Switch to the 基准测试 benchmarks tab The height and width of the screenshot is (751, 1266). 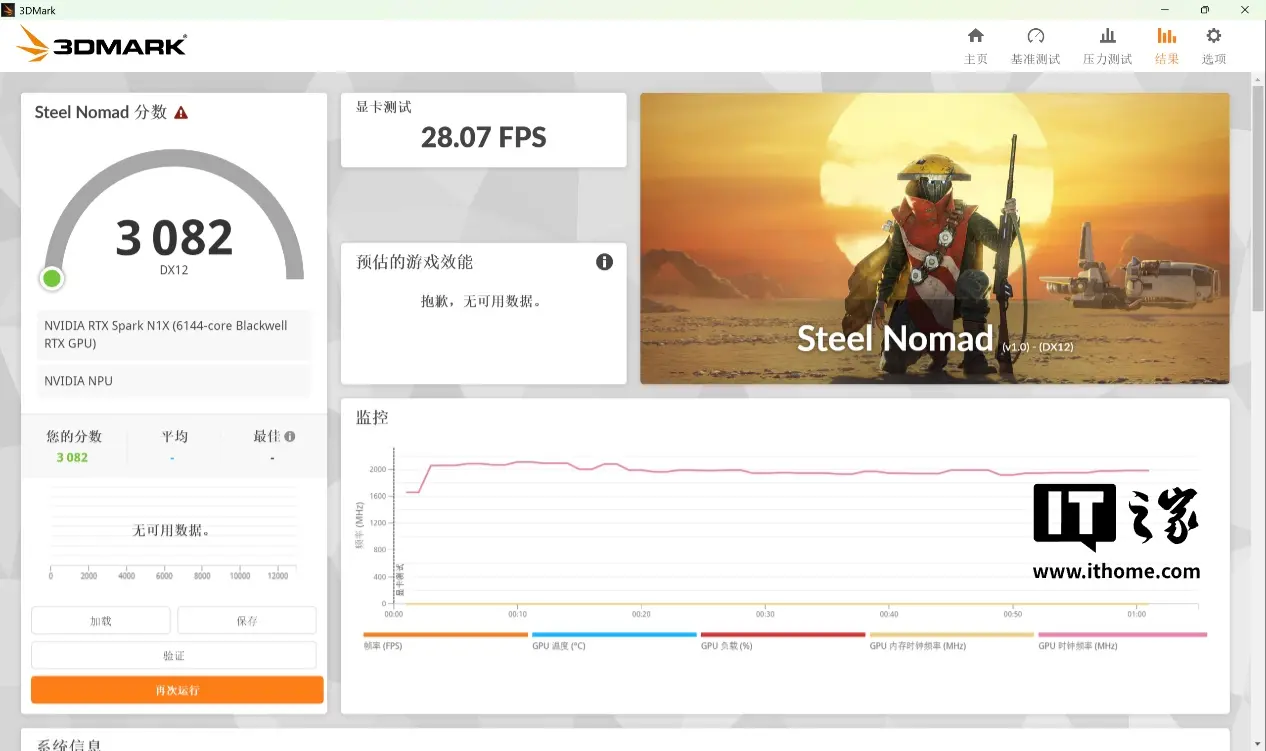1035,46
